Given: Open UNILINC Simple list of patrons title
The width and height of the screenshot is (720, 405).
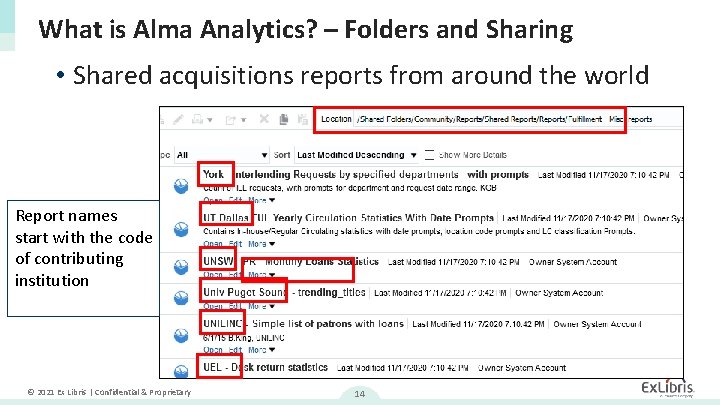Looking at the screenshot, I should click(x=304, y=324).
